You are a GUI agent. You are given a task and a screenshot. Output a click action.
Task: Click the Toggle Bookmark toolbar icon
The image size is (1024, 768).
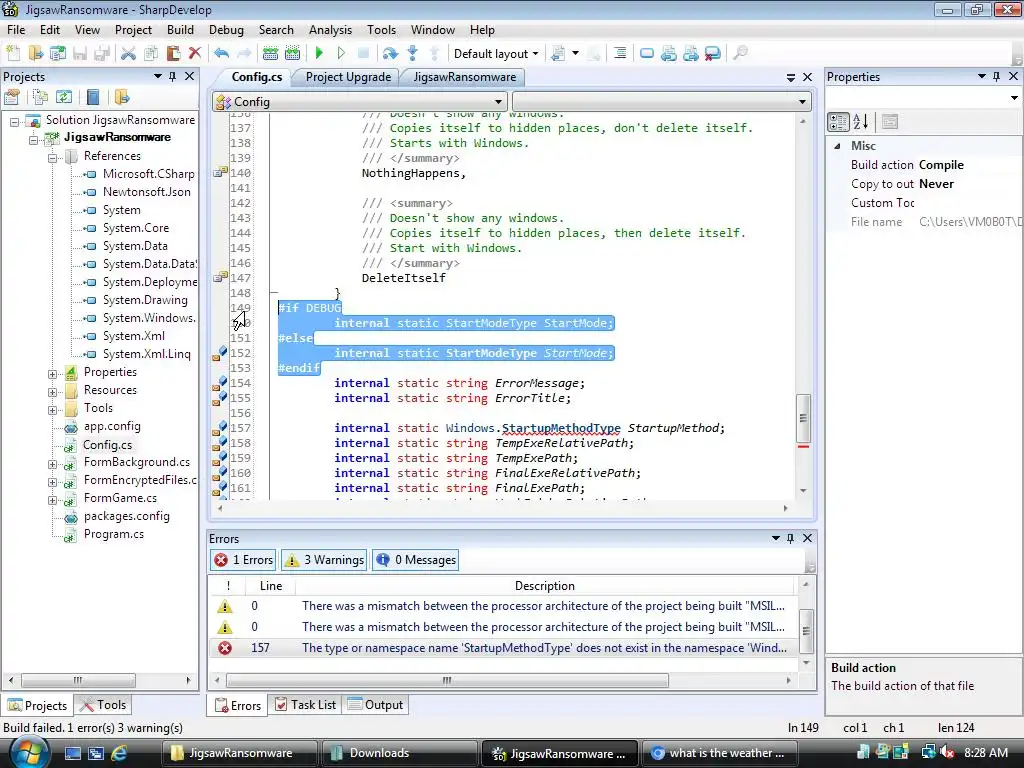647,54
